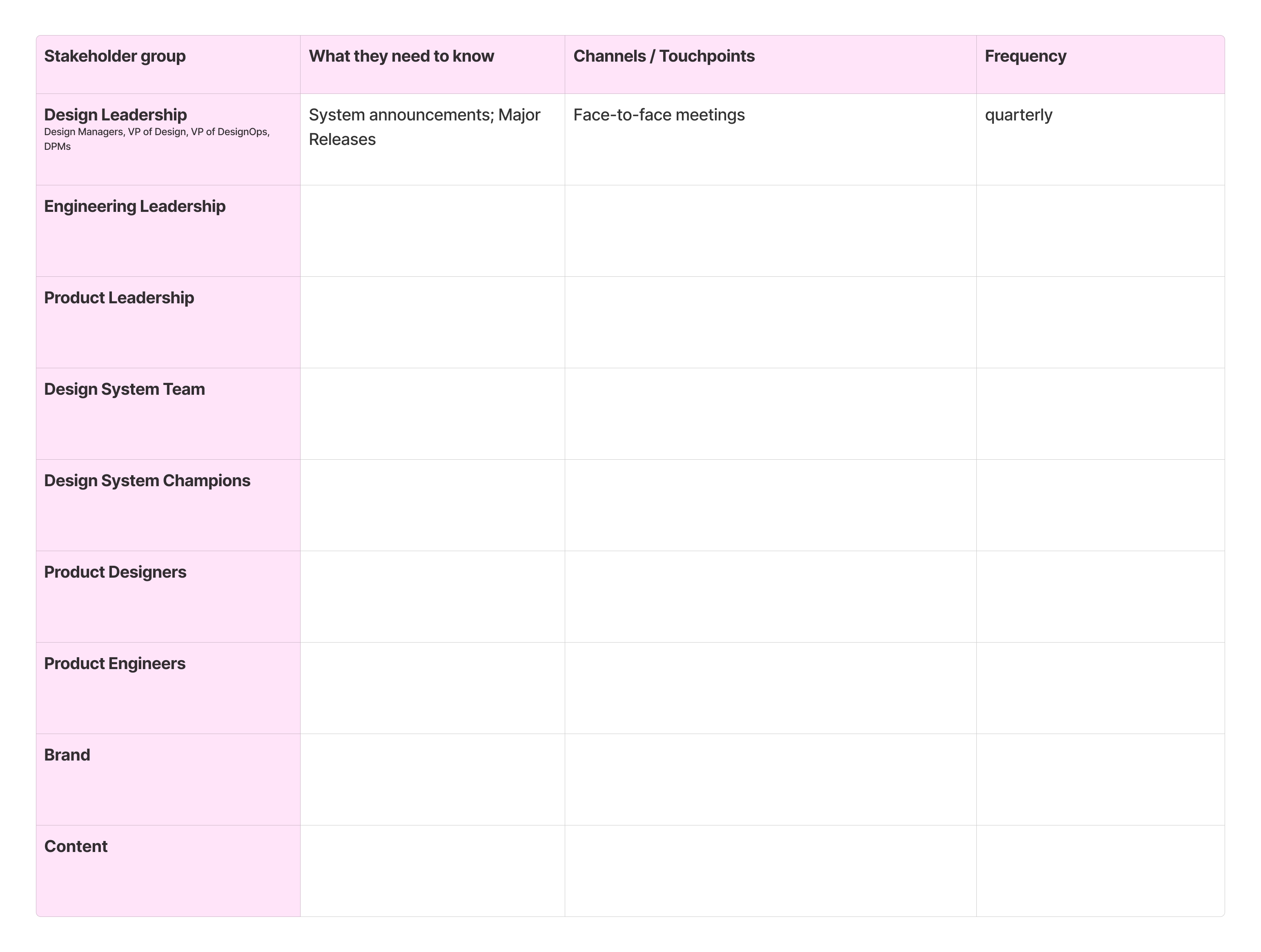Select the Face-to-face meetings cell
1261x952 pixels.
click(770, 115)
